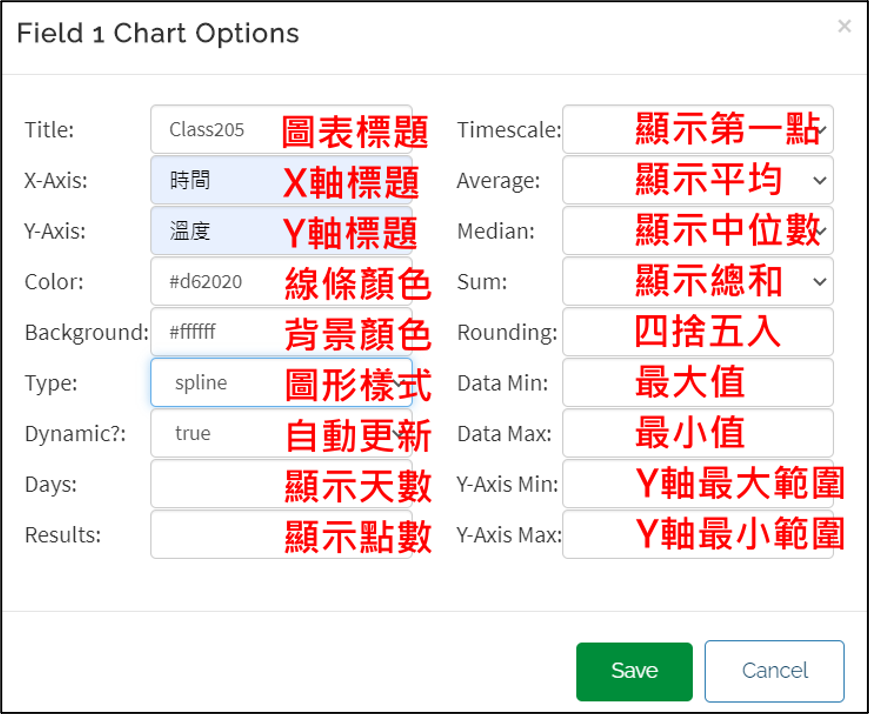Focus the Y-Axis Min input field
This screenshot has height=714, width=870.
(x=697, y=484)
